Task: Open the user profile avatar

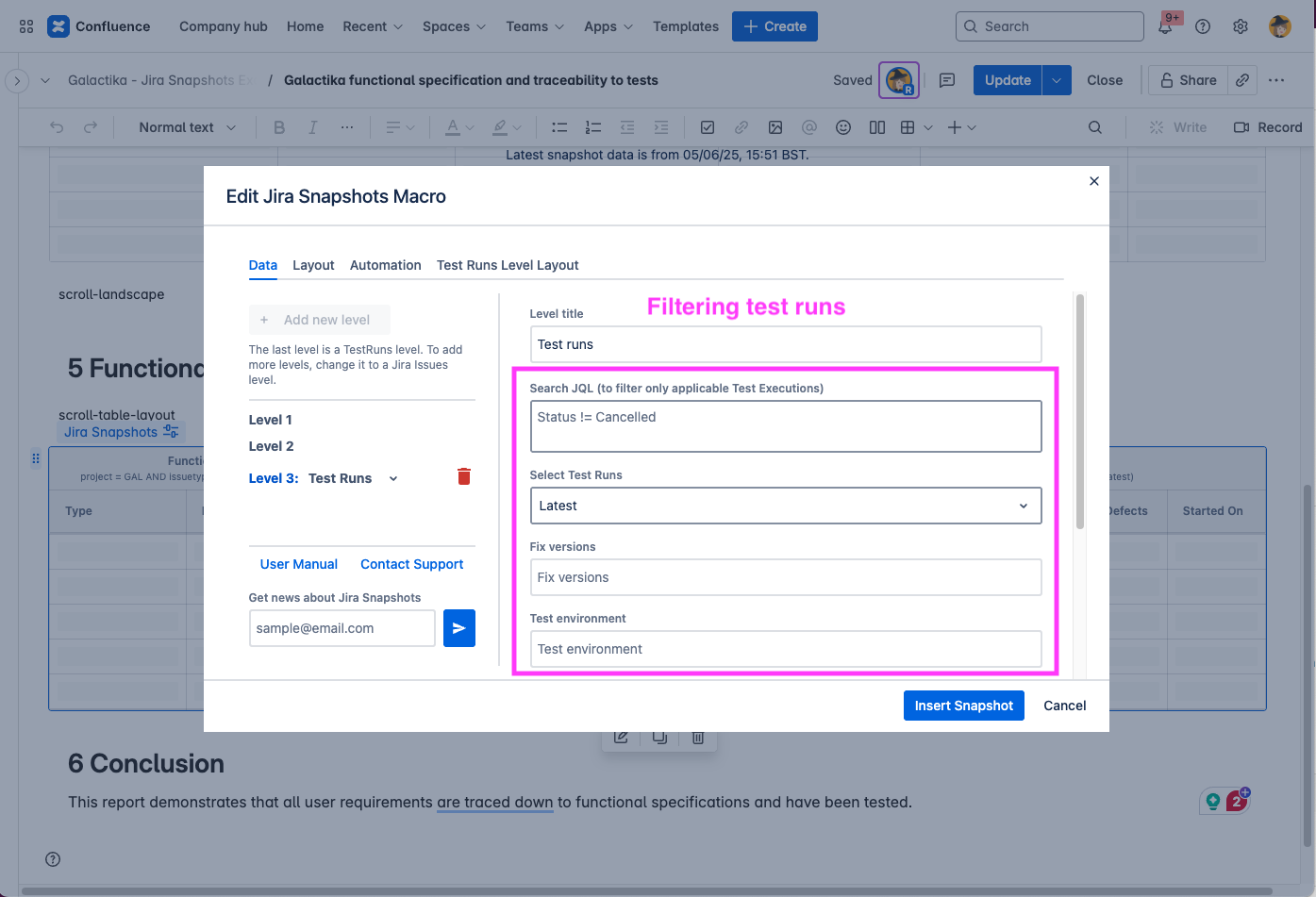Action: [x=1280, y=26]
